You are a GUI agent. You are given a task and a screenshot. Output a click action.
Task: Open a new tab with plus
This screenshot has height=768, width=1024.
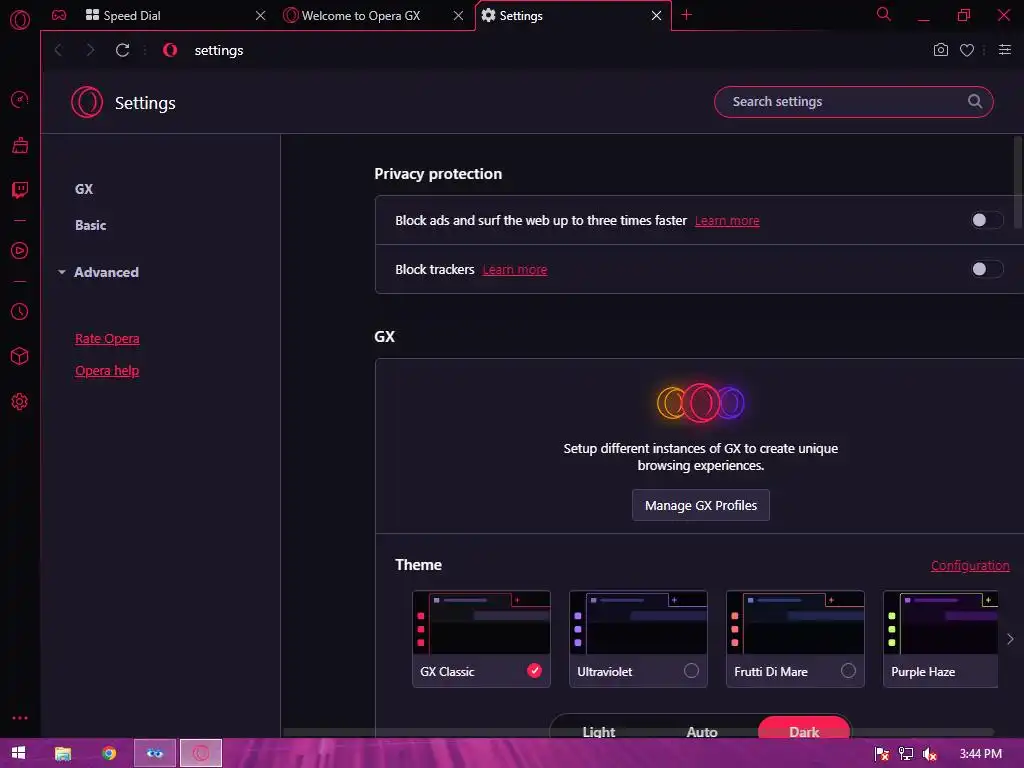[x=686, y=14]
